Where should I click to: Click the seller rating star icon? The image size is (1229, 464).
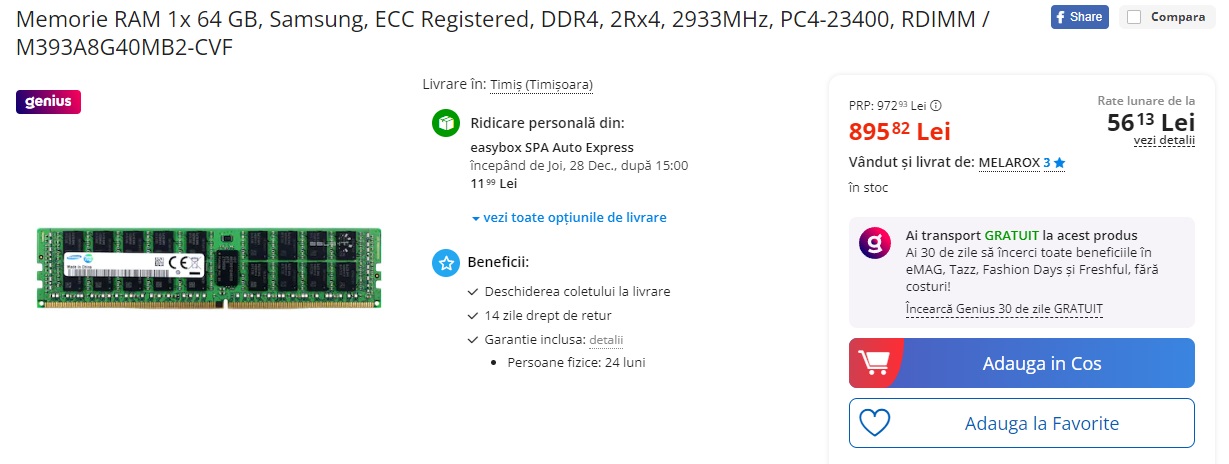pos(1059,163)
